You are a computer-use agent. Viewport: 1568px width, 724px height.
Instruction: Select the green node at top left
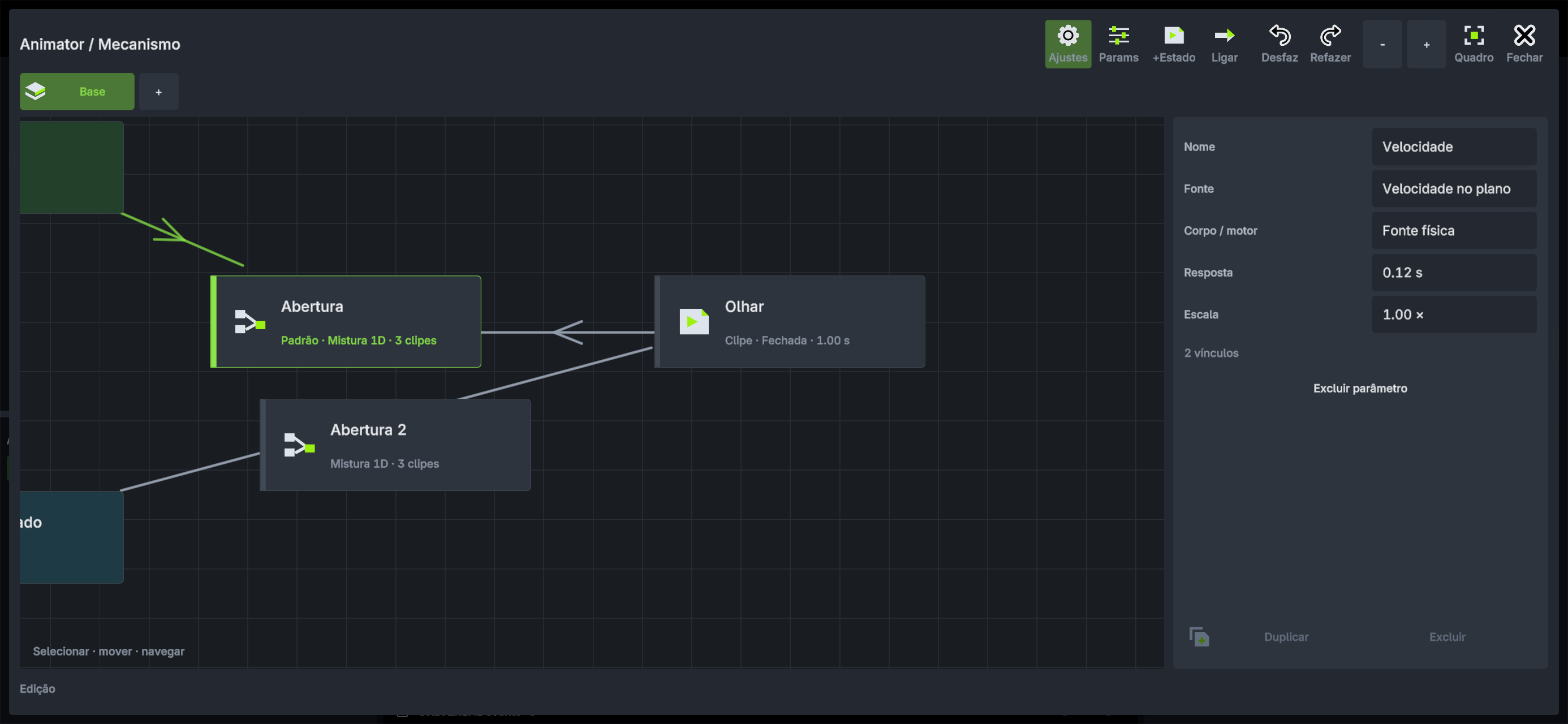[71, 167]
